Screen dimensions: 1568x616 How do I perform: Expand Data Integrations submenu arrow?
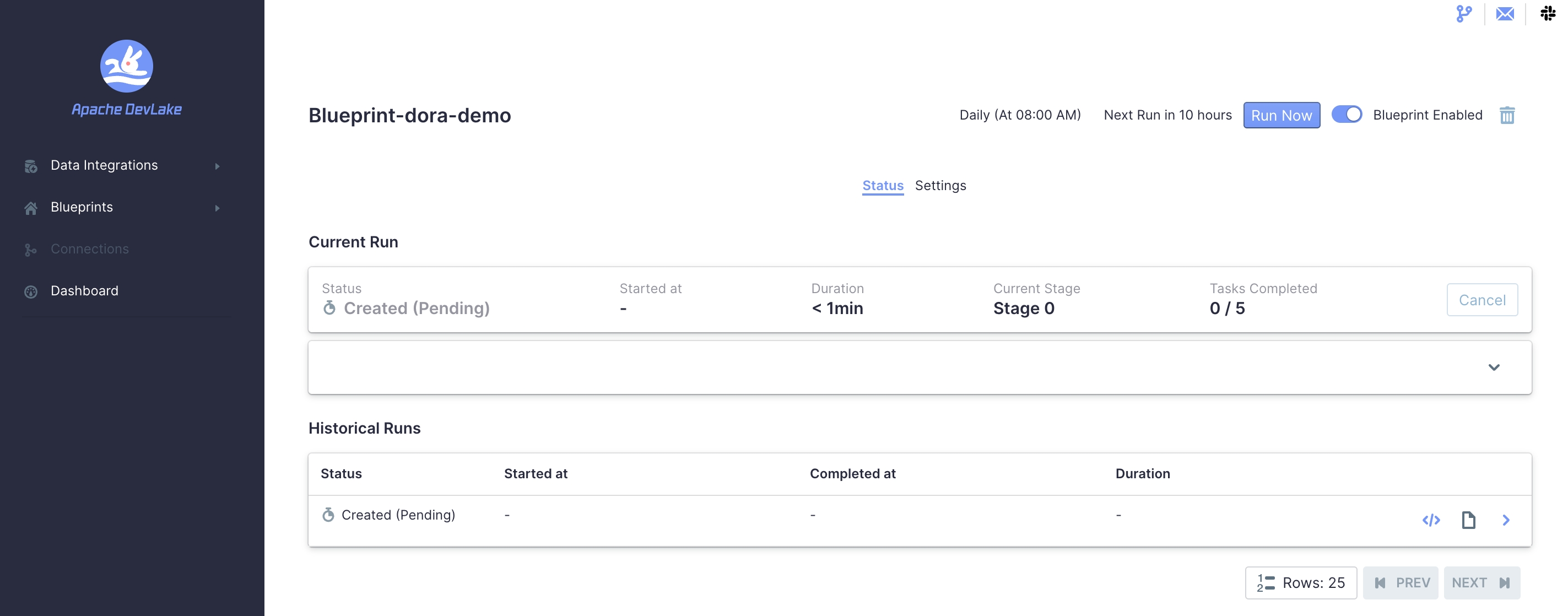coord(217,166)
